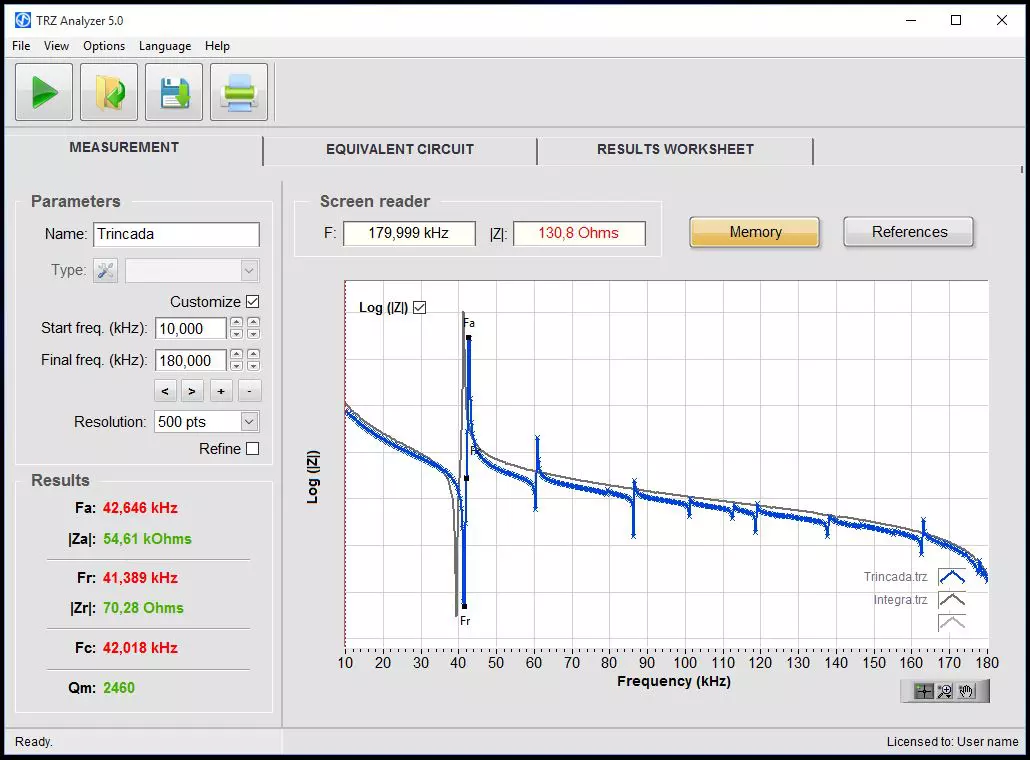Click the Type tools icon button
This screenshot has height=760, width=1031.
point(105,270)
